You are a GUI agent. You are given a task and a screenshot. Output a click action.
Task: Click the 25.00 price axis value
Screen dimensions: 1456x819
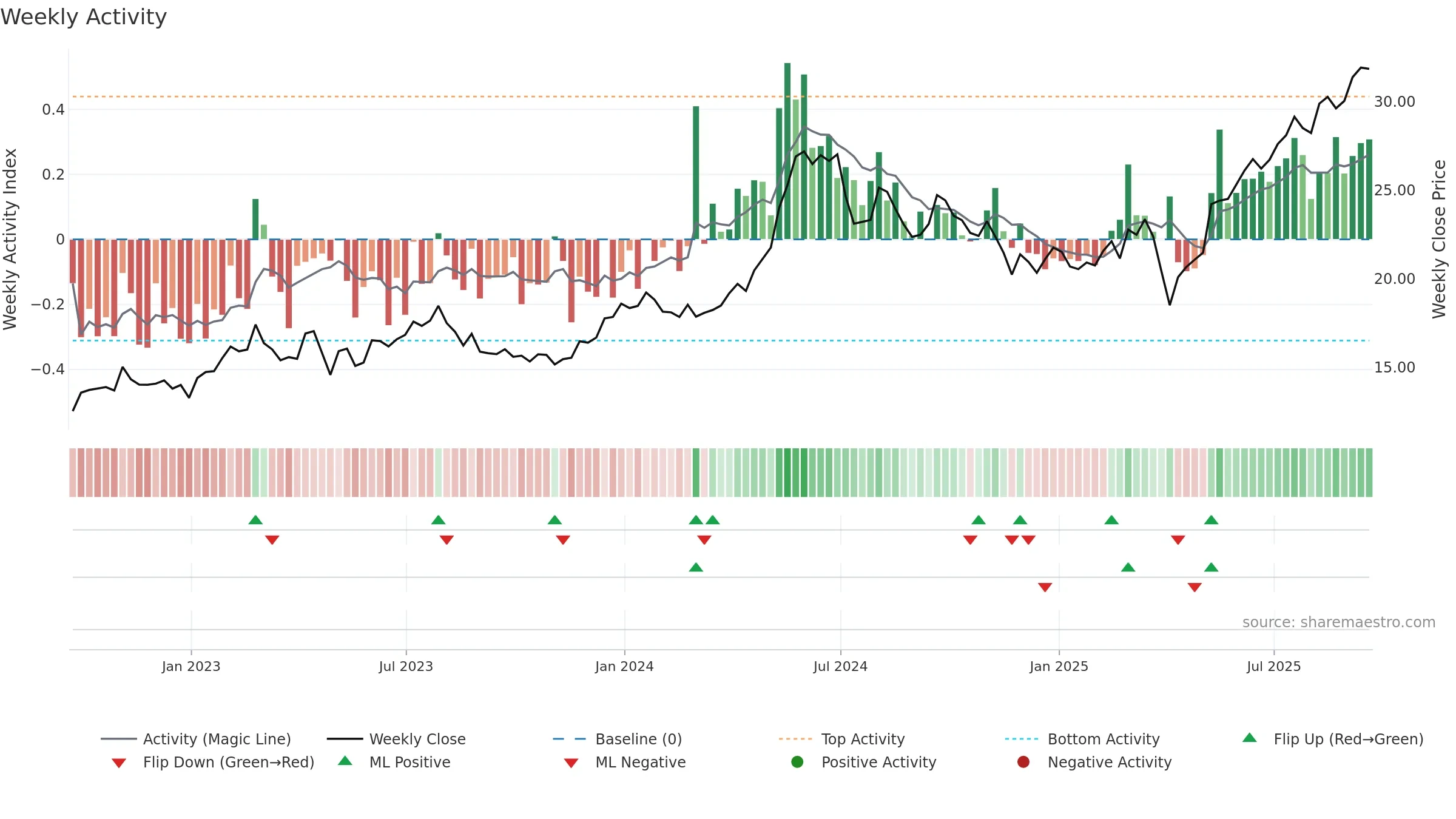point(1395,190)
